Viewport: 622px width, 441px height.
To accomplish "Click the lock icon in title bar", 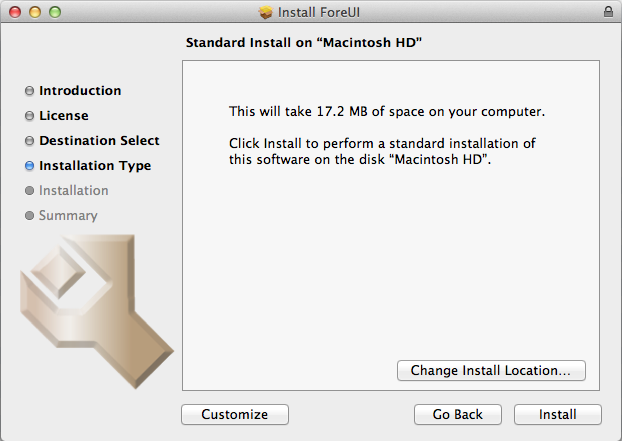I will pyautogui.click(x=608, y=12).
